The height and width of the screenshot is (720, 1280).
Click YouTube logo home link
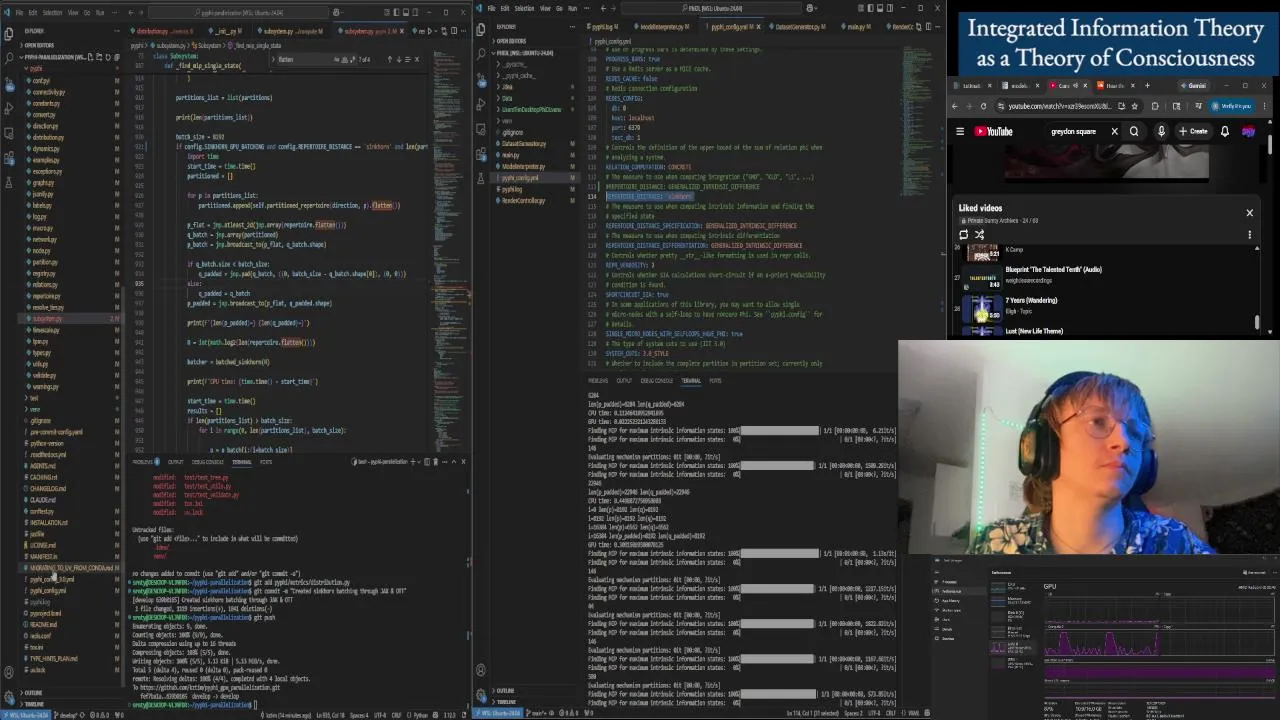[993, 131]
